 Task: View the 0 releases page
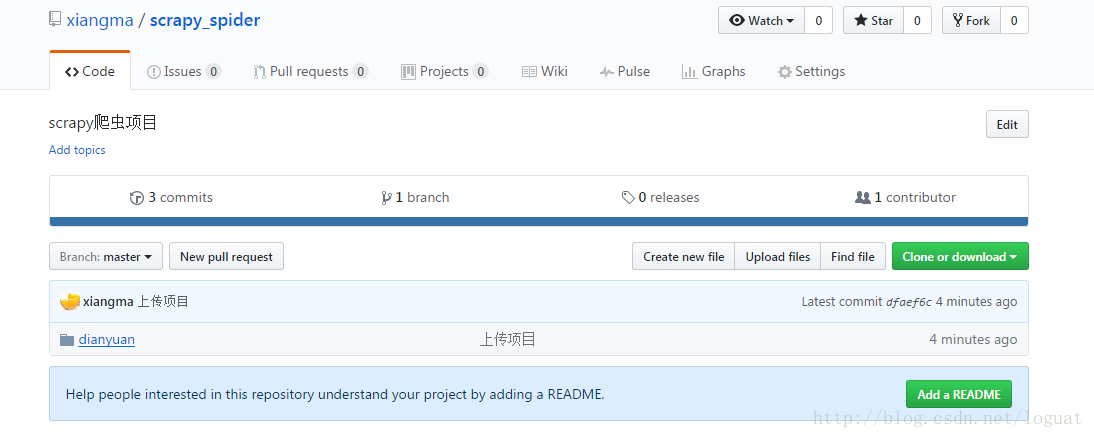(660, 197)
